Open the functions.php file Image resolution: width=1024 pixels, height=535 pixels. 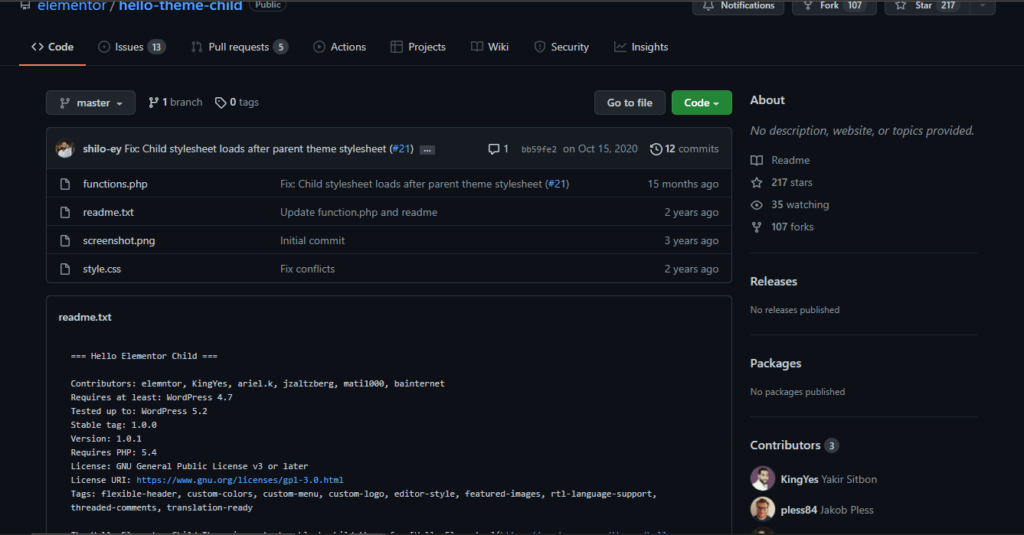115,184
